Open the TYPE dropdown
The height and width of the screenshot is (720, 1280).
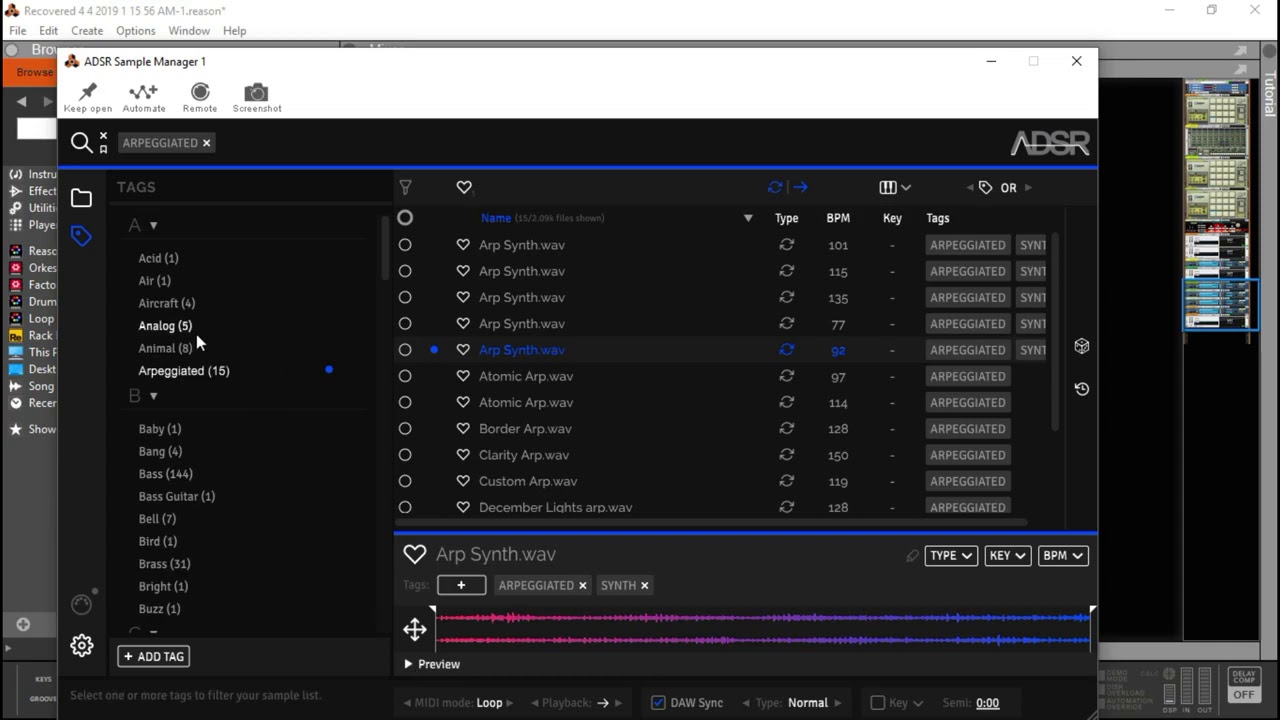(950, 556)
